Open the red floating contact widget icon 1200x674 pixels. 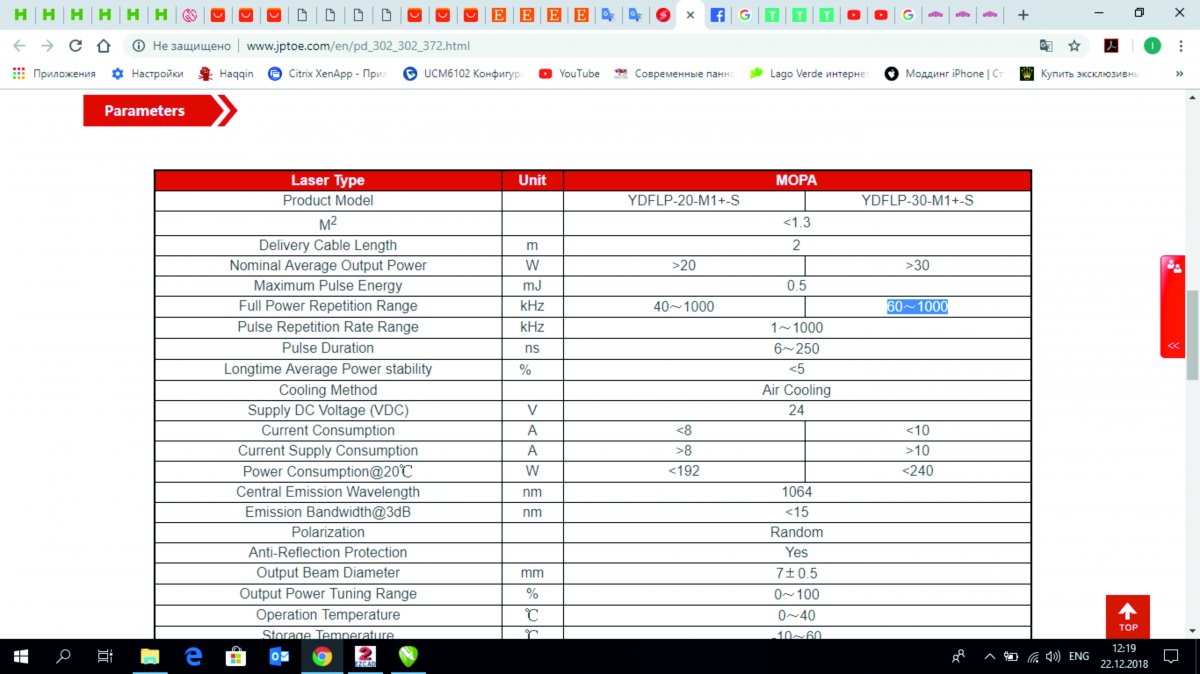(1173, 268)
